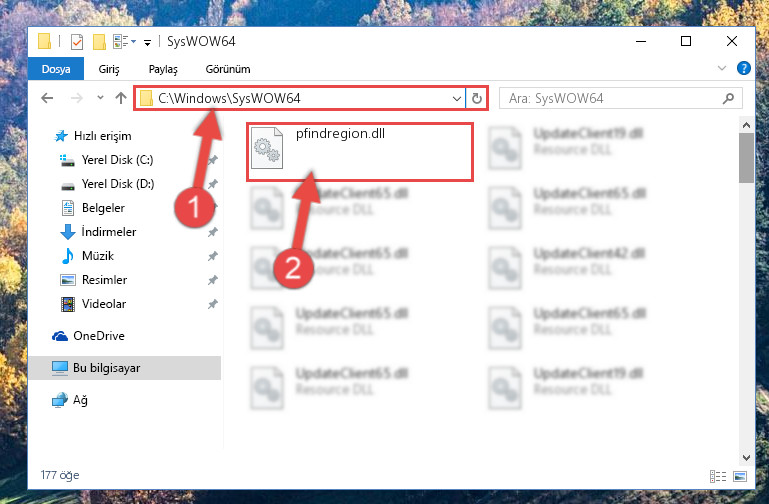Open Yerel Disk (C:) in sidebar
This screenshot has width=769, height=504.
point(117,160)
